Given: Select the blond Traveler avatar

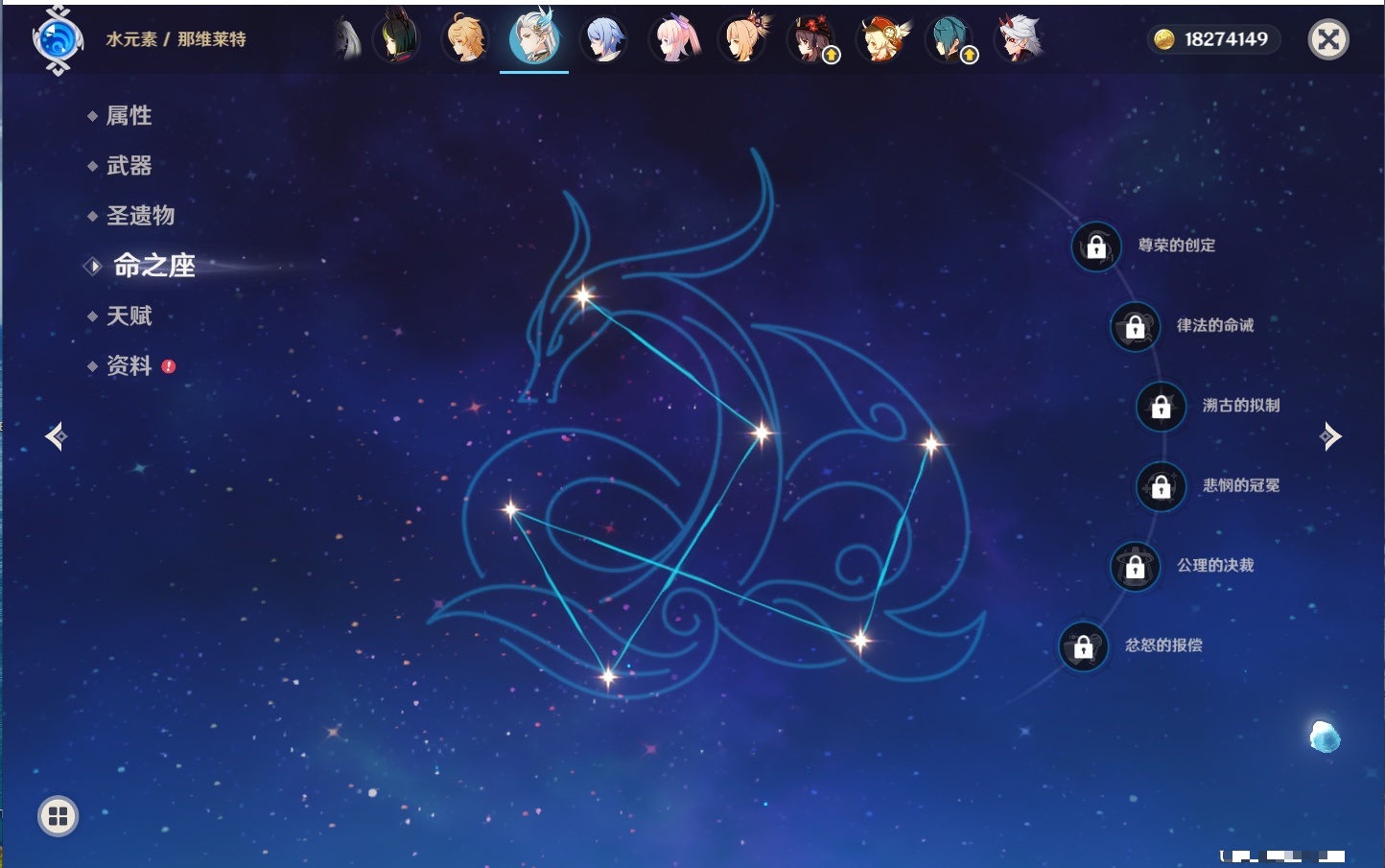Looking at the screenshot, I should tap(465, 39).
